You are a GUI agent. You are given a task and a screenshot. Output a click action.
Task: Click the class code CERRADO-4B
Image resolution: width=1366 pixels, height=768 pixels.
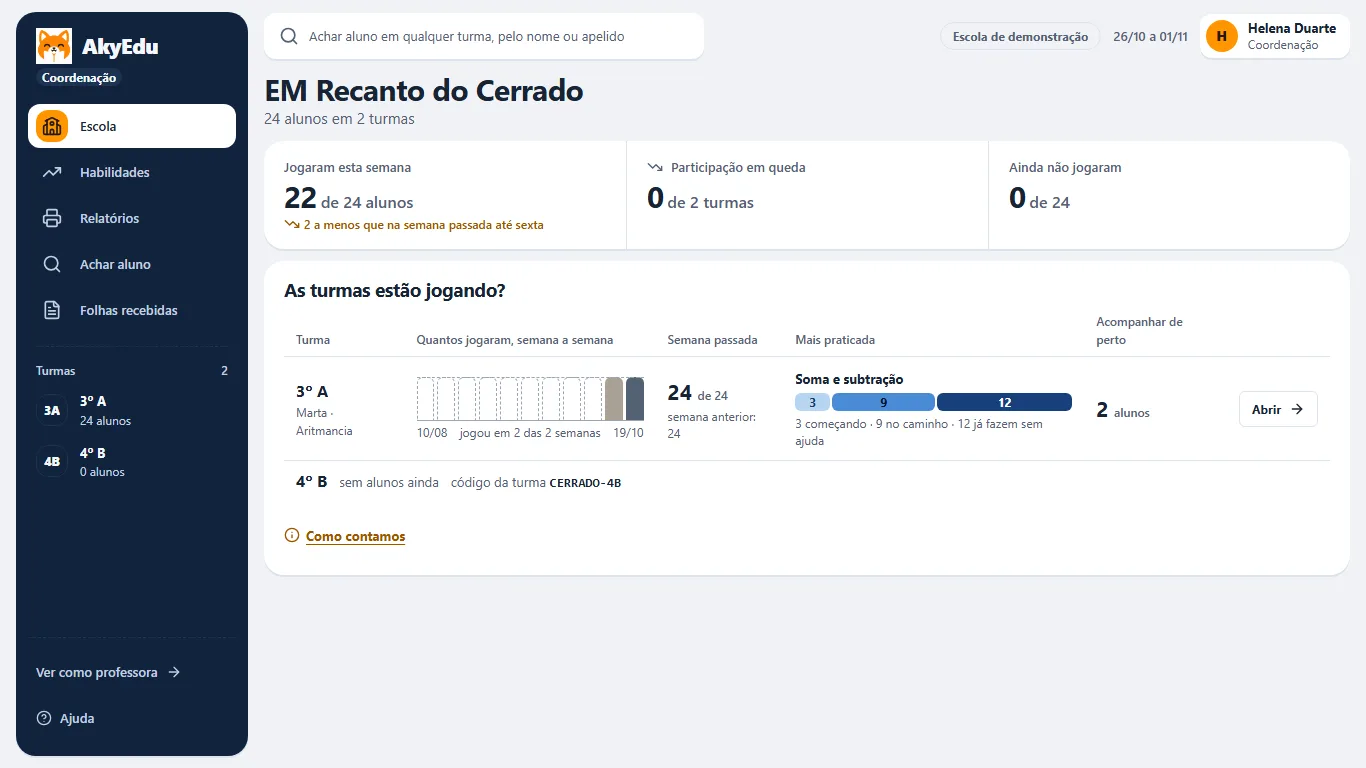[585, 483]
